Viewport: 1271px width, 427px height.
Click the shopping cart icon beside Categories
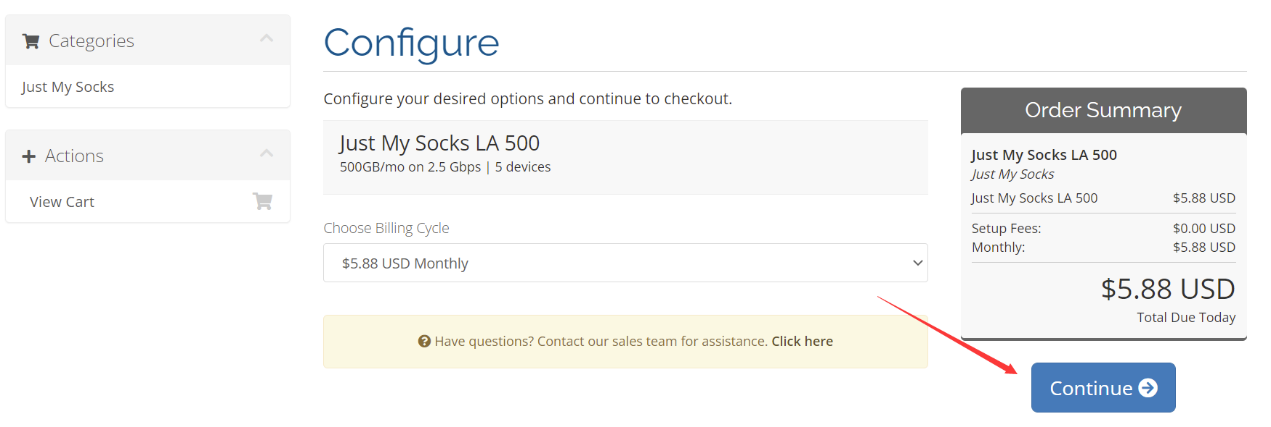click(30, 41)
